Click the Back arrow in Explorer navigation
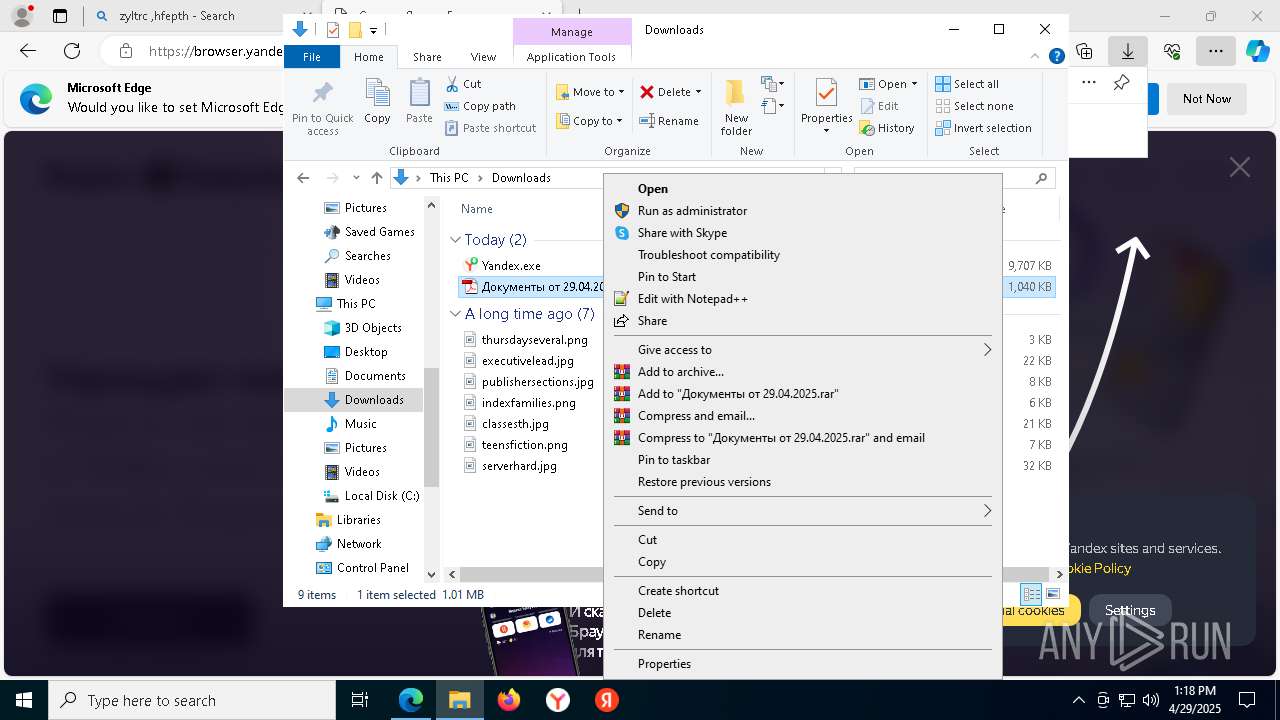The width and height of the screenshot is (1280, 720). pyautogui.click(x=303, y=178)
